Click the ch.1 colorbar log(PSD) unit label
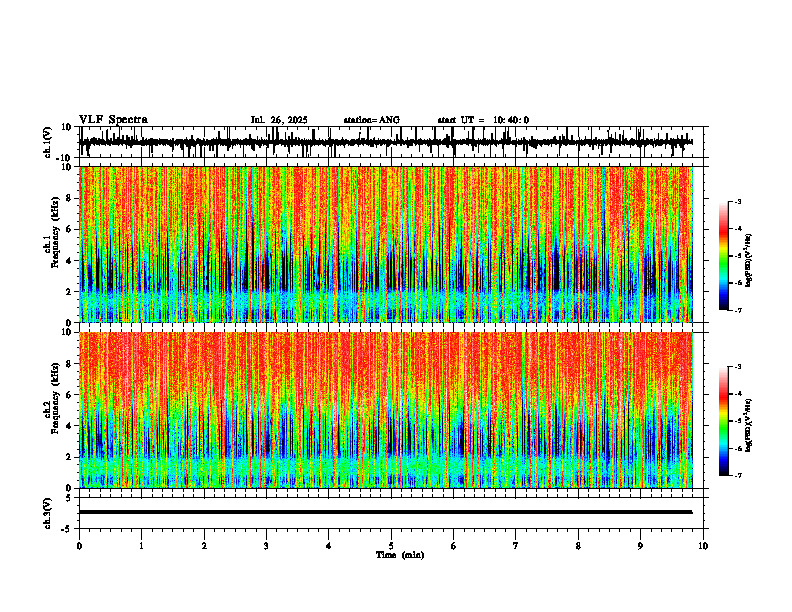 (749, 261)
